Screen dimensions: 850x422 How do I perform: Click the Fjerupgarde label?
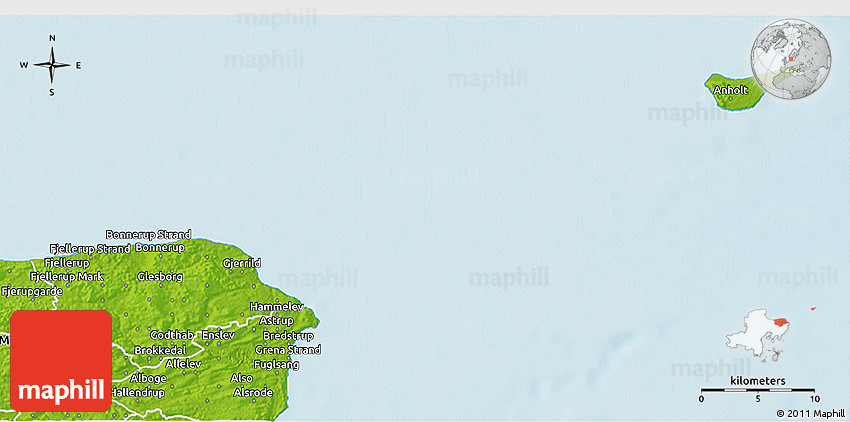click(32, 291)
